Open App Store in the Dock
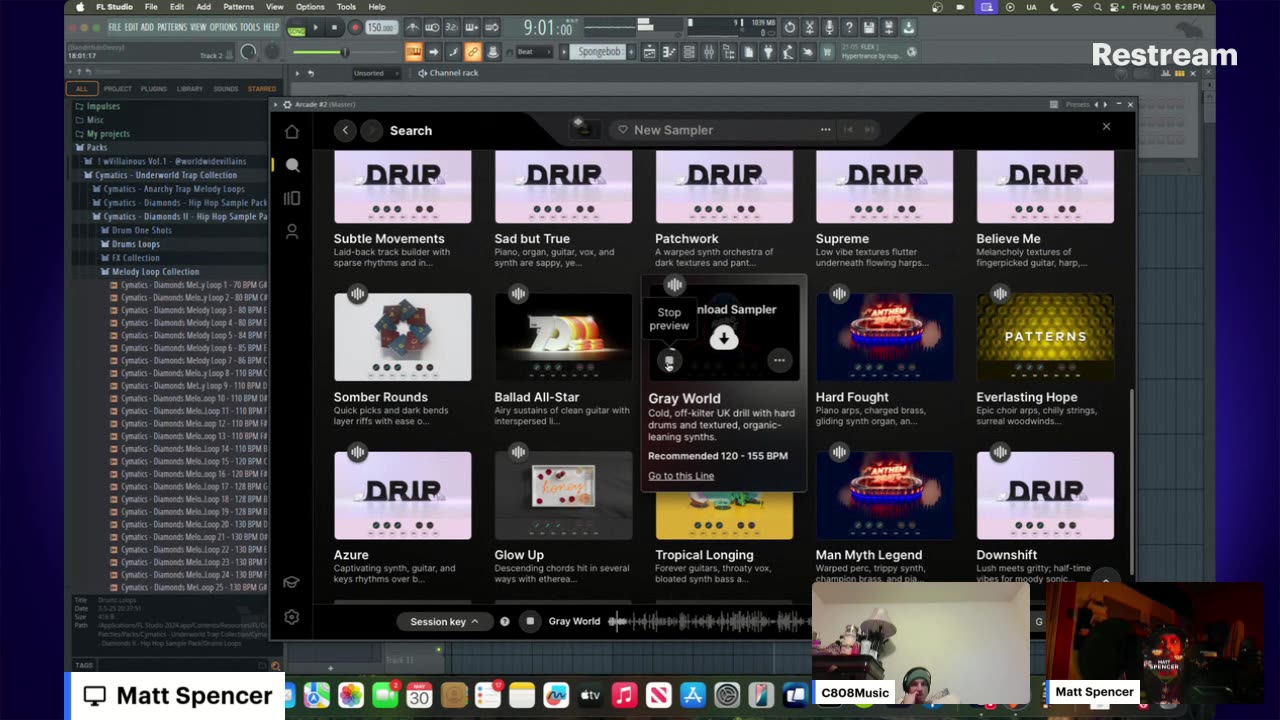The width and height of the screenshot is (1280, 720). 692,695
